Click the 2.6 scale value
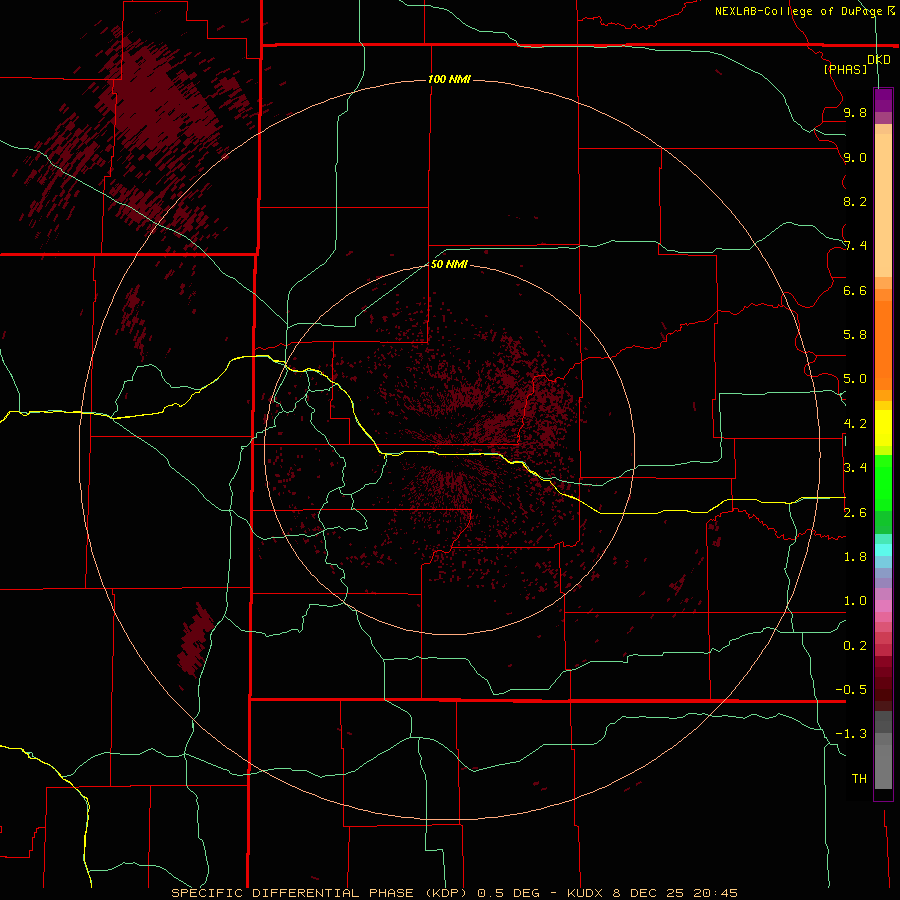 [855, 513]
